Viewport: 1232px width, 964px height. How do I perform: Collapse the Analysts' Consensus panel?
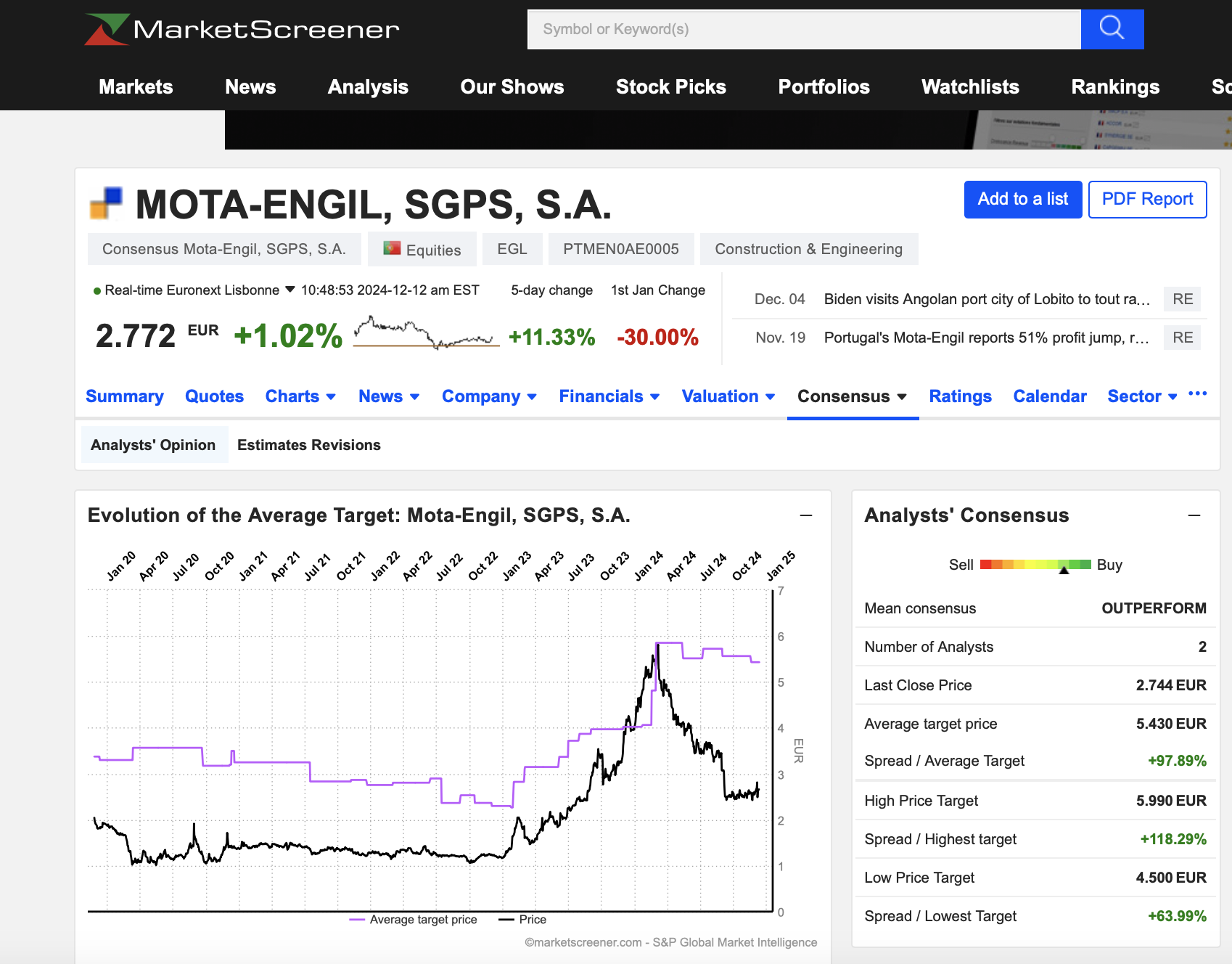1194,515
